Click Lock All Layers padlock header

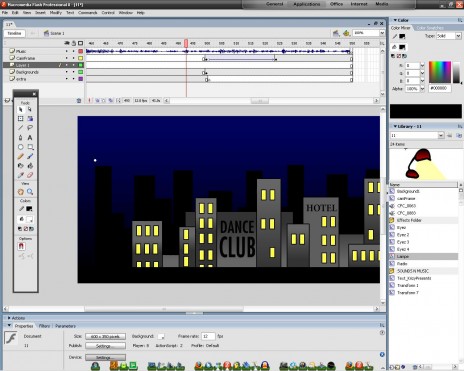click(74, 43)
